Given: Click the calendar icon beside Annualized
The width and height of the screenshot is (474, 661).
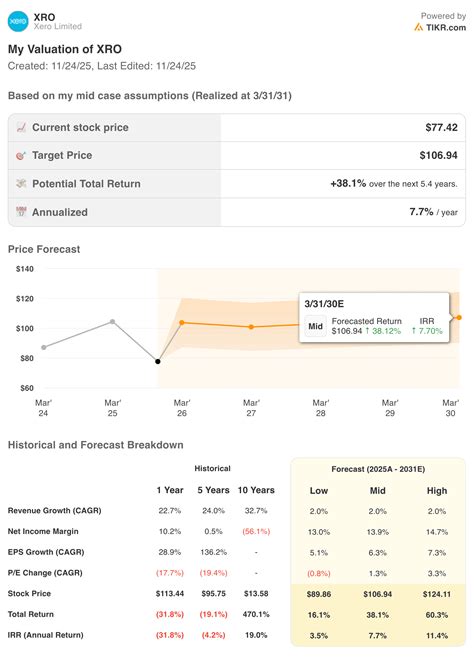Looking at the screenshot, I should click(x=21, y=212).
